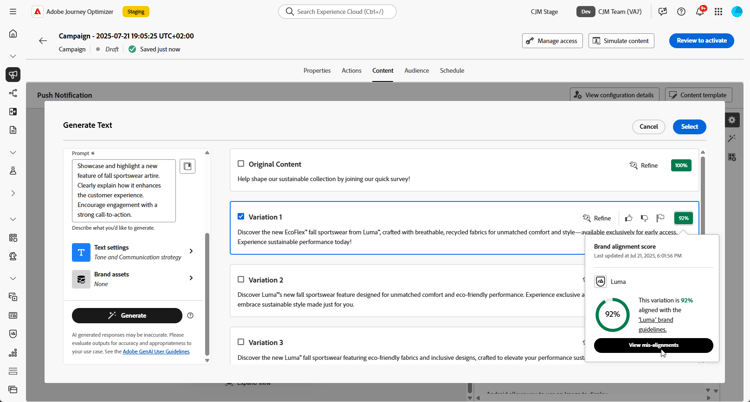Click Review to activate
750x402 pixels.
[x=701, y=41]
